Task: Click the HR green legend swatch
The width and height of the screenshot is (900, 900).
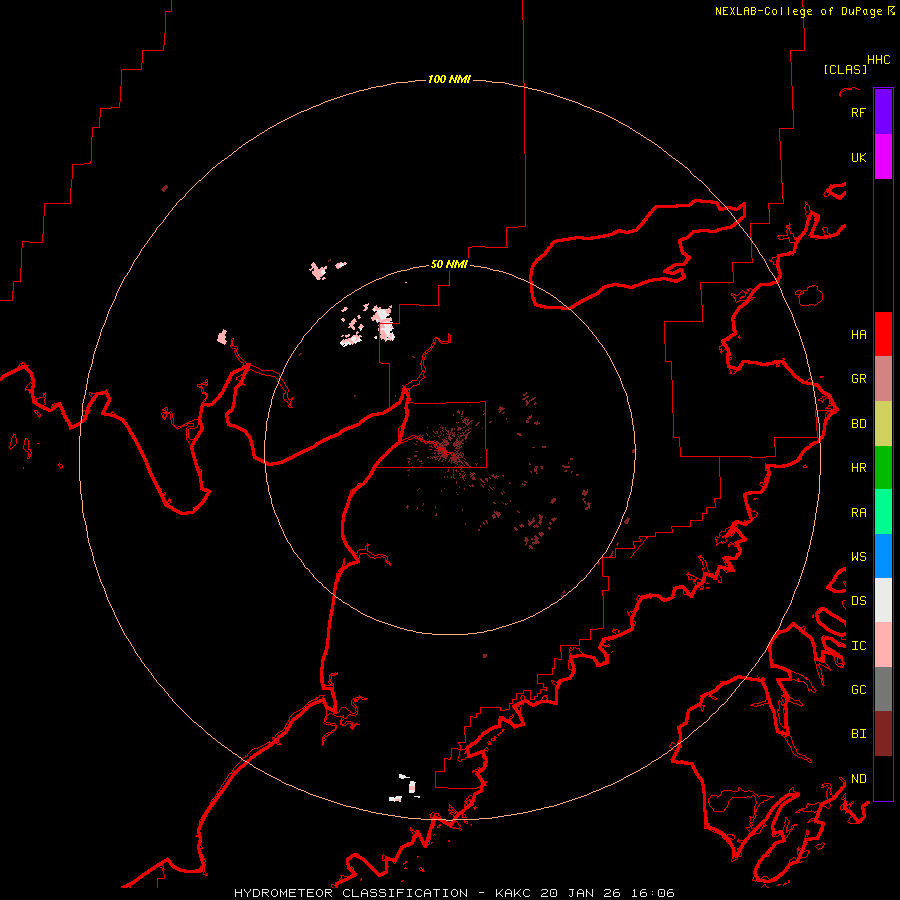Action: coord(883,468)
